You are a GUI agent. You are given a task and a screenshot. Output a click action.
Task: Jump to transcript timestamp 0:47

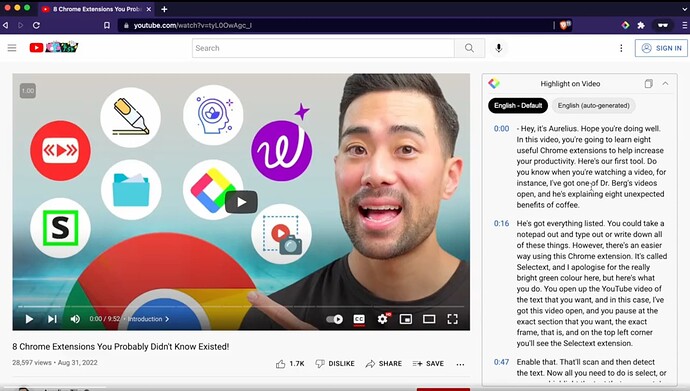(501, 362)
